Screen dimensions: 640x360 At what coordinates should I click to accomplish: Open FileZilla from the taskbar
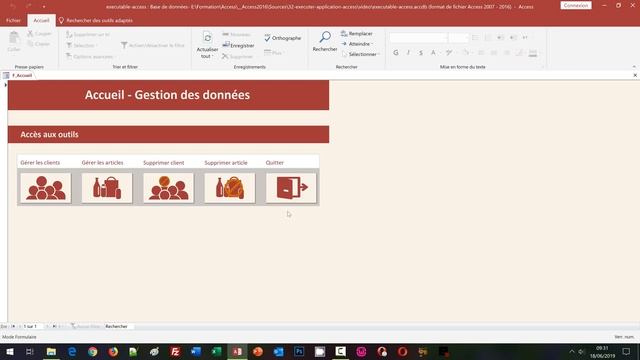(x=175, y=351)
